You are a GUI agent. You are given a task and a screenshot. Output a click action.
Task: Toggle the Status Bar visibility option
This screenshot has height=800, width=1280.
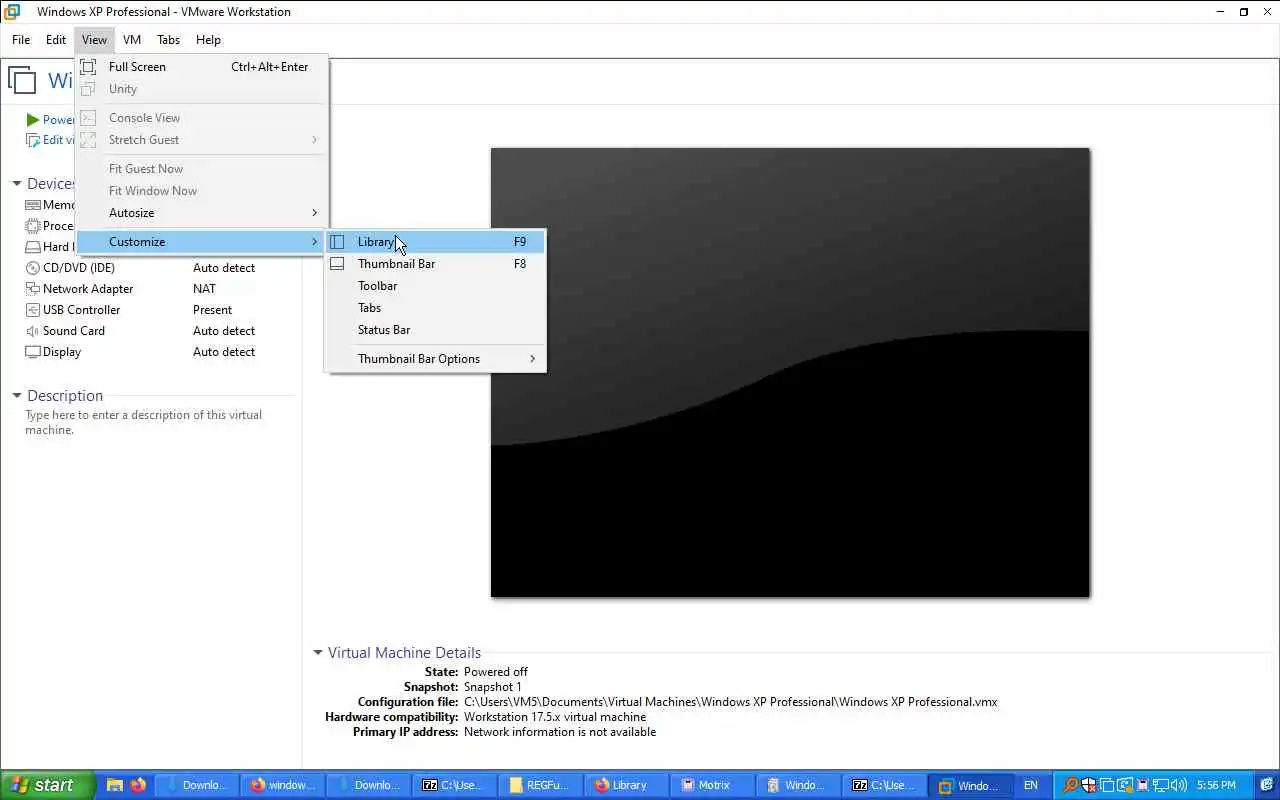(435, 330)
